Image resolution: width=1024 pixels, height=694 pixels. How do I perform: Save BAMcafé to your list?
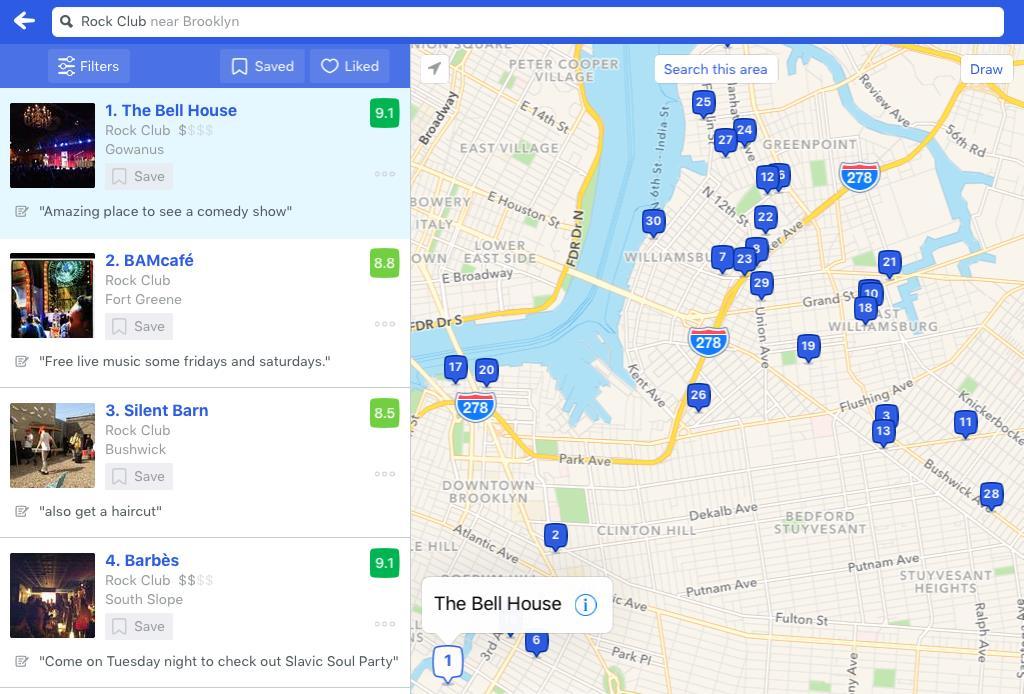138,326
